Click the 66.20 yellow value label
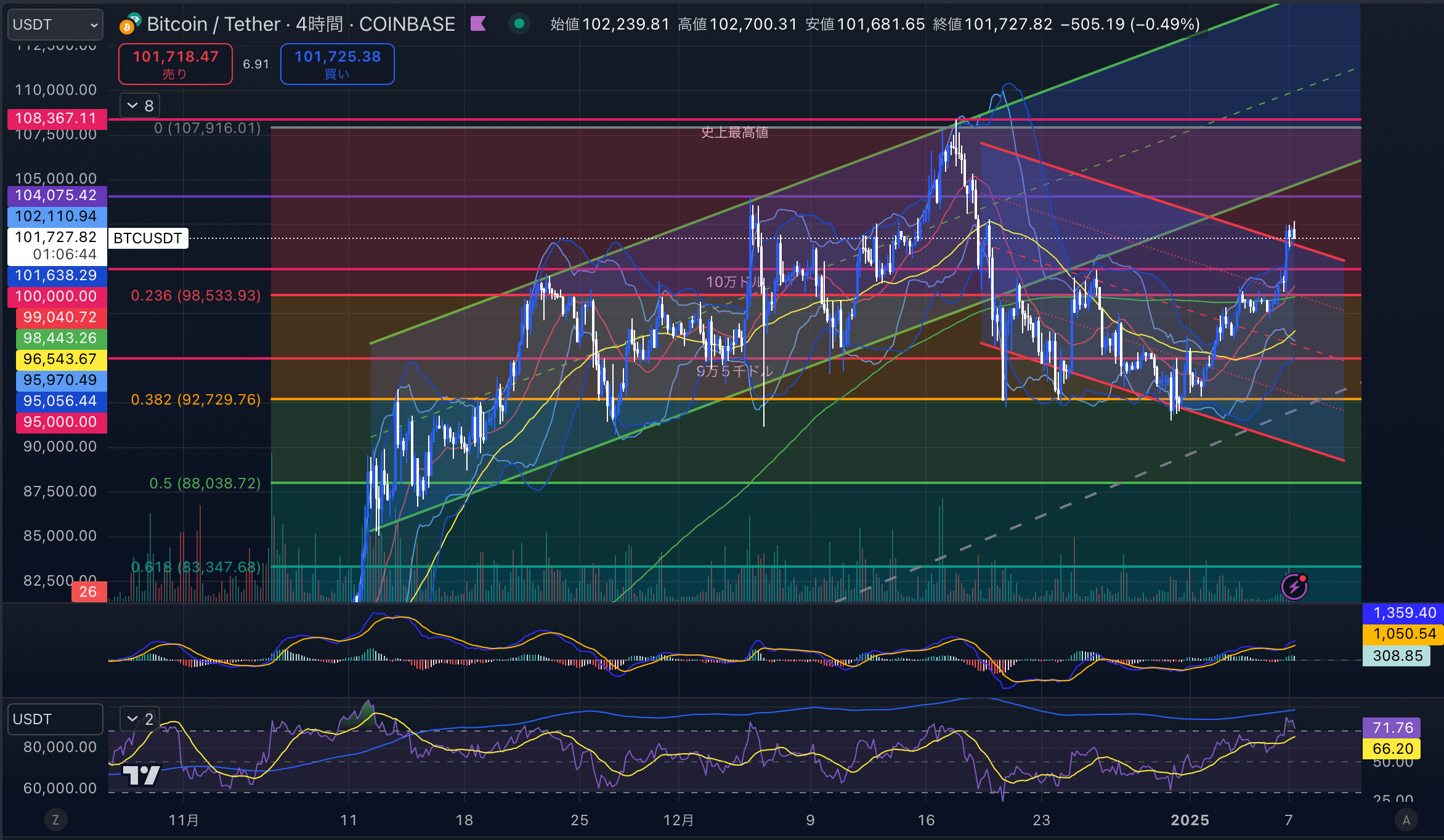 (x=1392, y=749)
